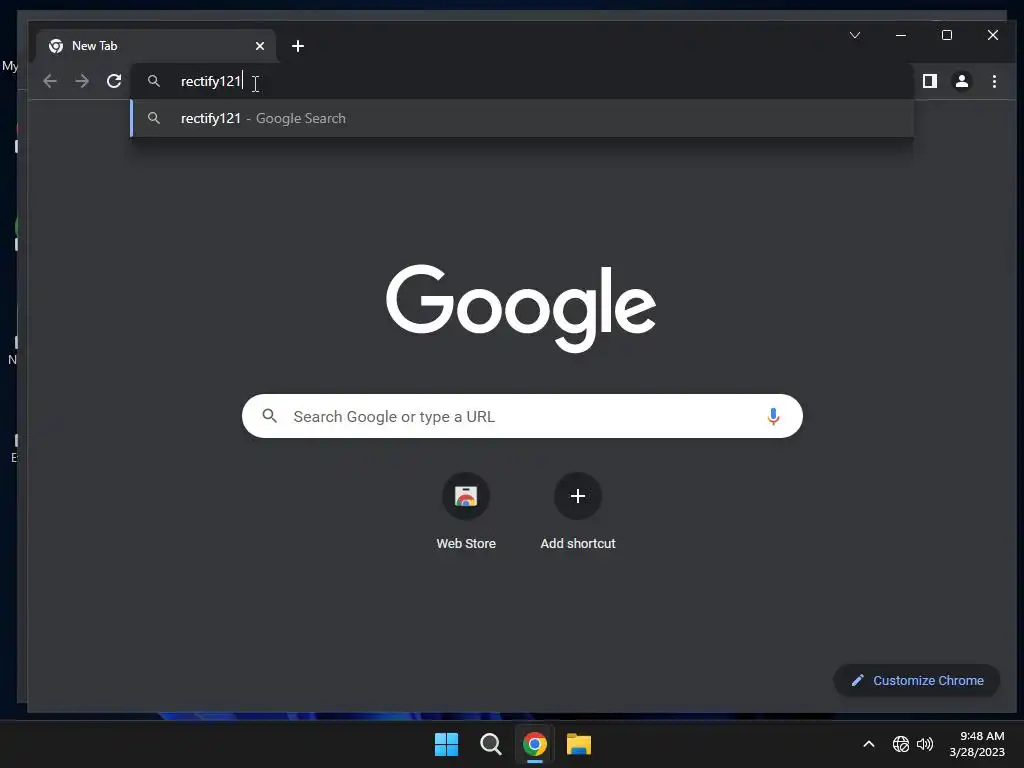
Task: Maximize the Chrome window
Action: click(x=947, y=35)
